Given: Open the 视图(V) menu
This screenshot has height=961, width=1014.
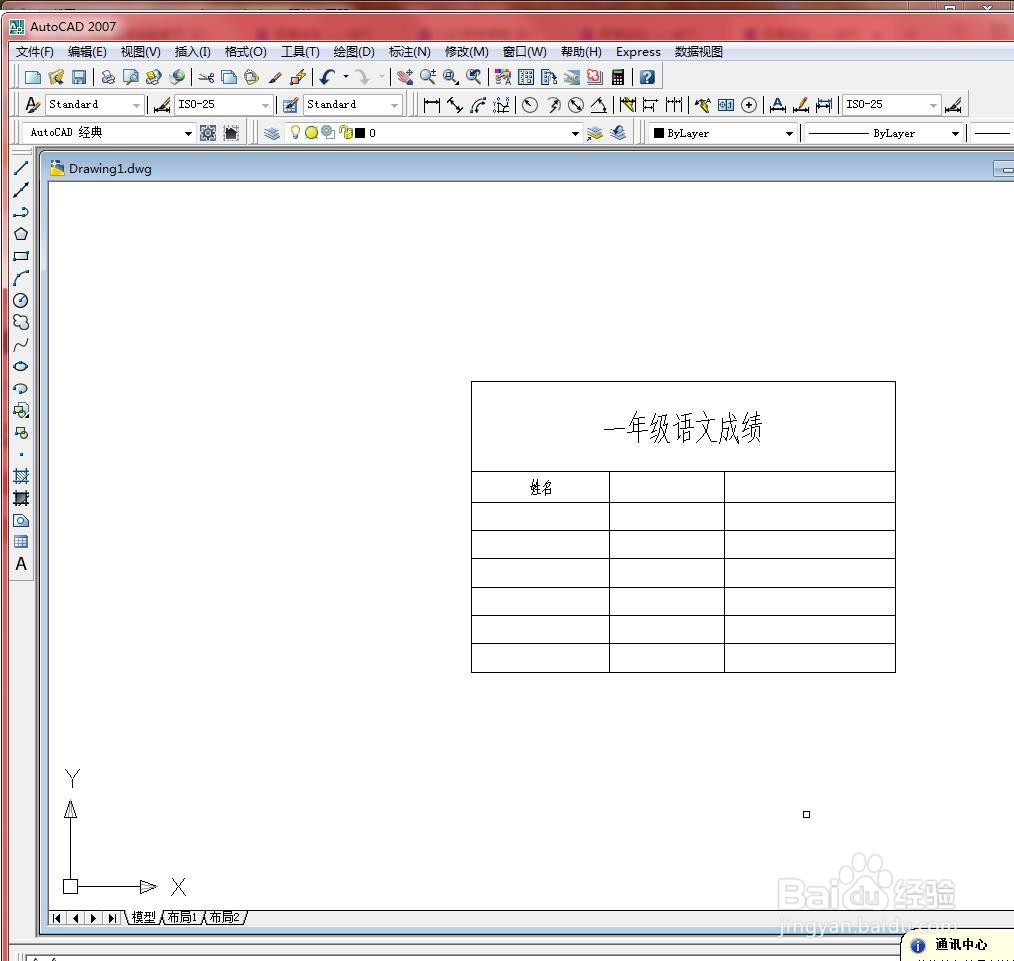Looking at the screenshot, I should pos(140,52).
